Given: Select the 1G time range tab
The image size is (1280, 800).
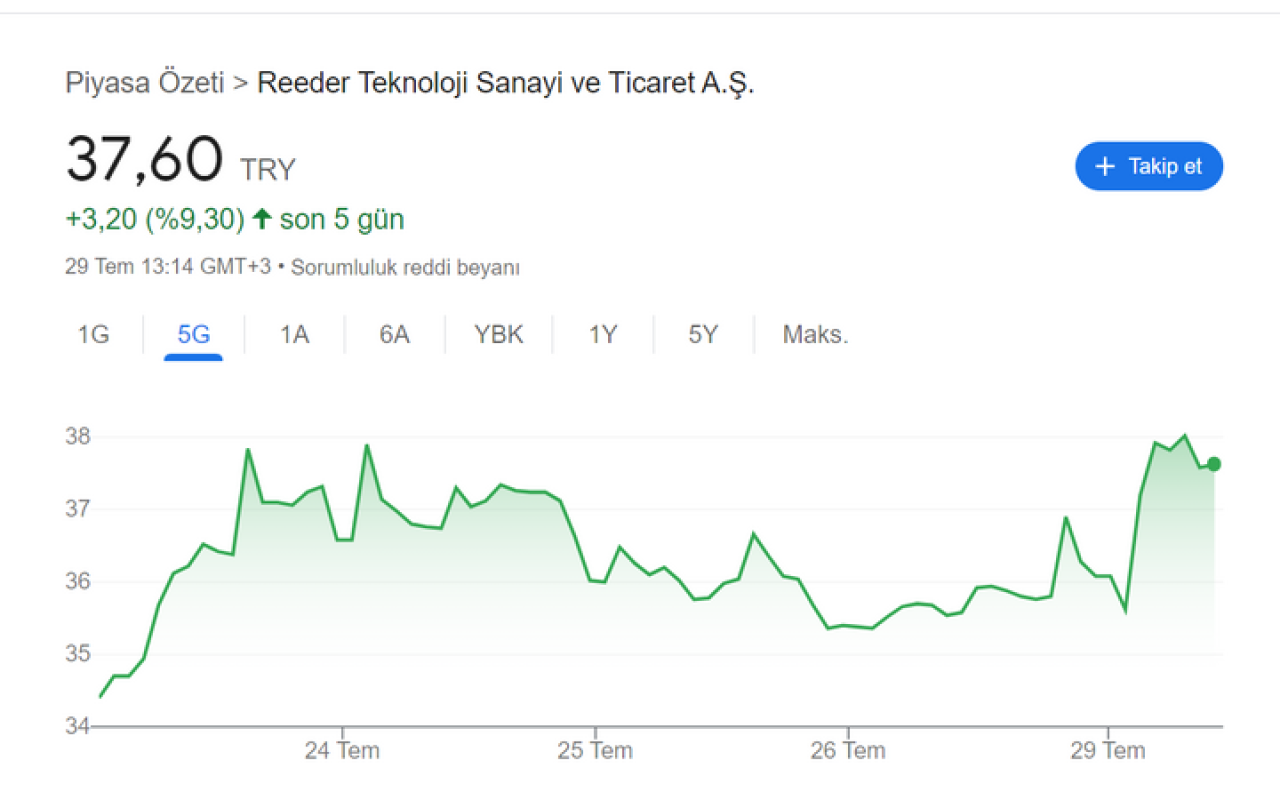Looking at the screenshot, I should (x=93, y=335).
